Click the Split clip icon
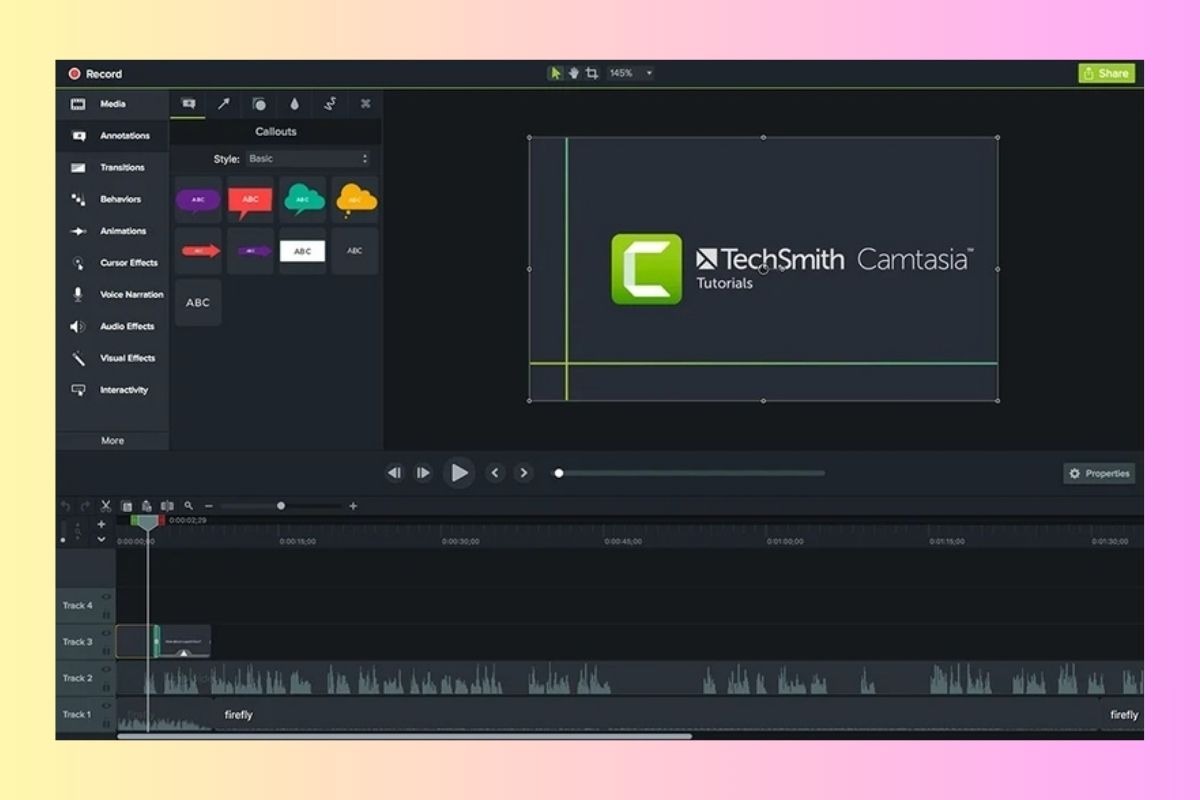1200x800 pixels. [167, 506]
